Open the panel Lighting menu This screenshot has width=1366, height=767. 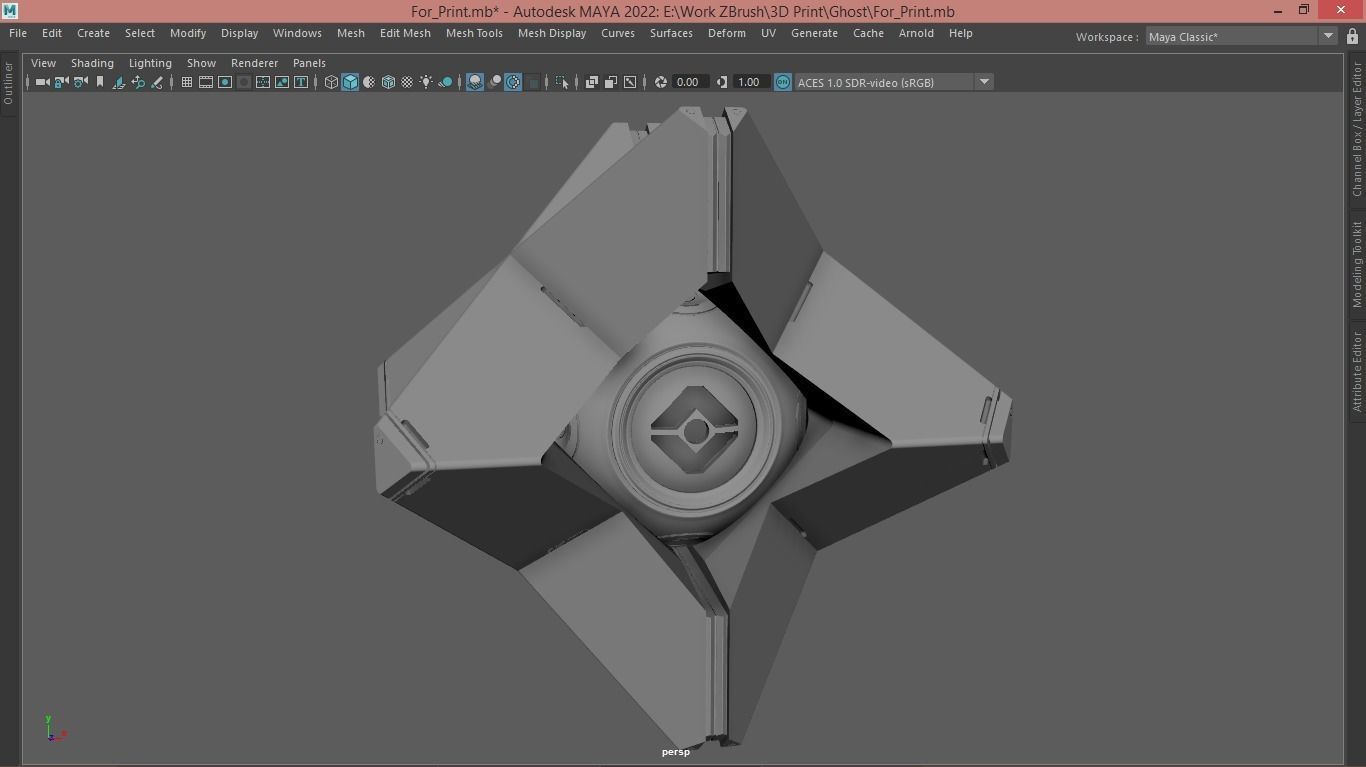[x=150, y=63]
